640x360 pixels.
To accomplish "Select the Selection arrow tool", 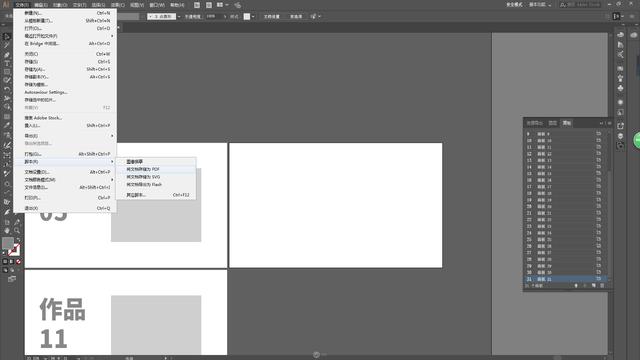I will point(7,37).
